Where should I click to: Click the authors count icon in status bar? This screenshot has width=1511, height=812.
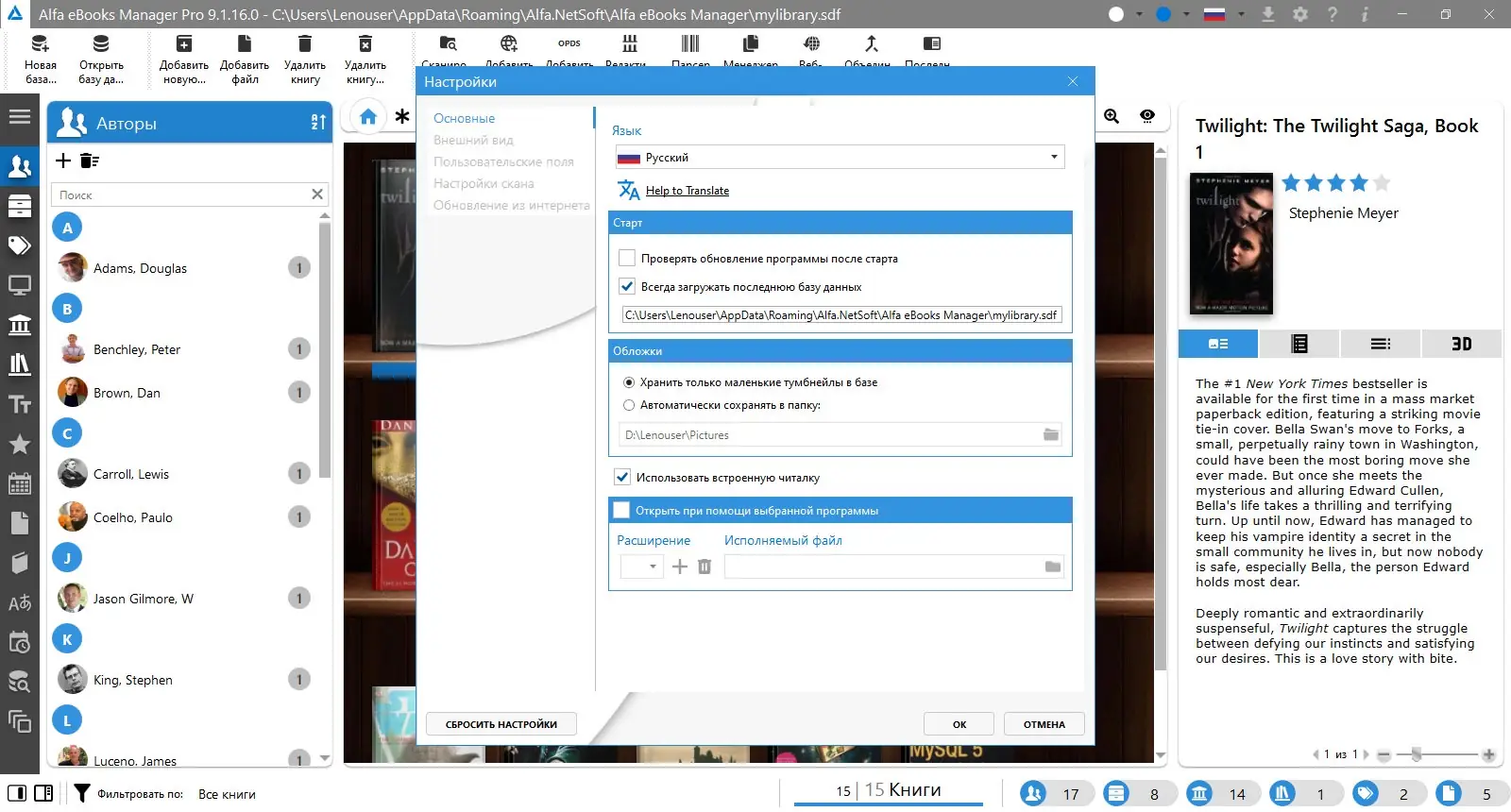tap(1033, 793)
